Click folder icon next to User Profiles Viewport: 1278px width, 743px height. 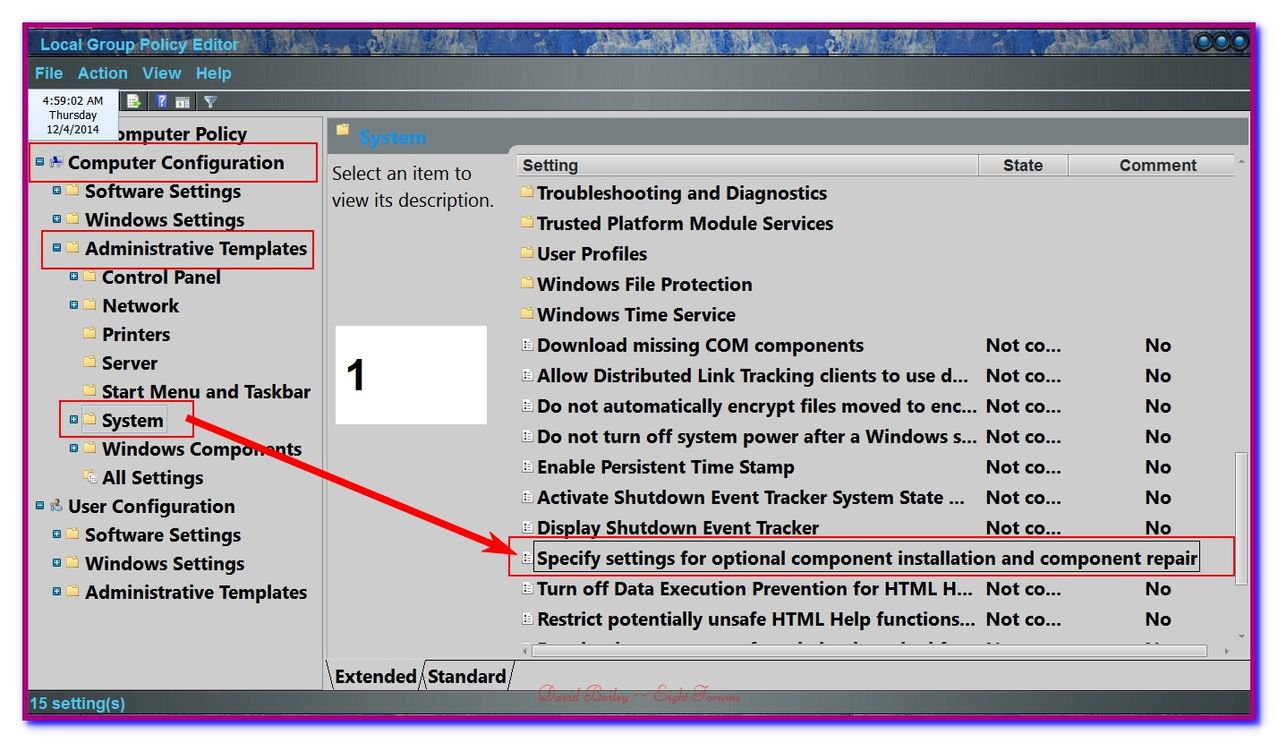(527, 253)
